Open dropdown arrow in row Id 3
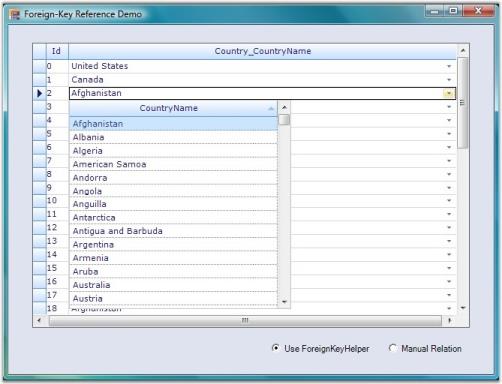This screenshot has height=384, width=502. 449,107
